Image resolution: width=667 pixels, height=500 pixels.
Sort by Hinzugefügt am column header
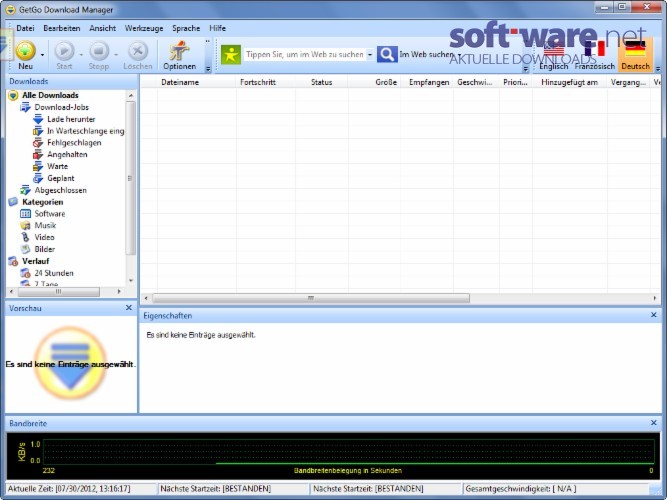pyautogui.click(x=569, y=82)
